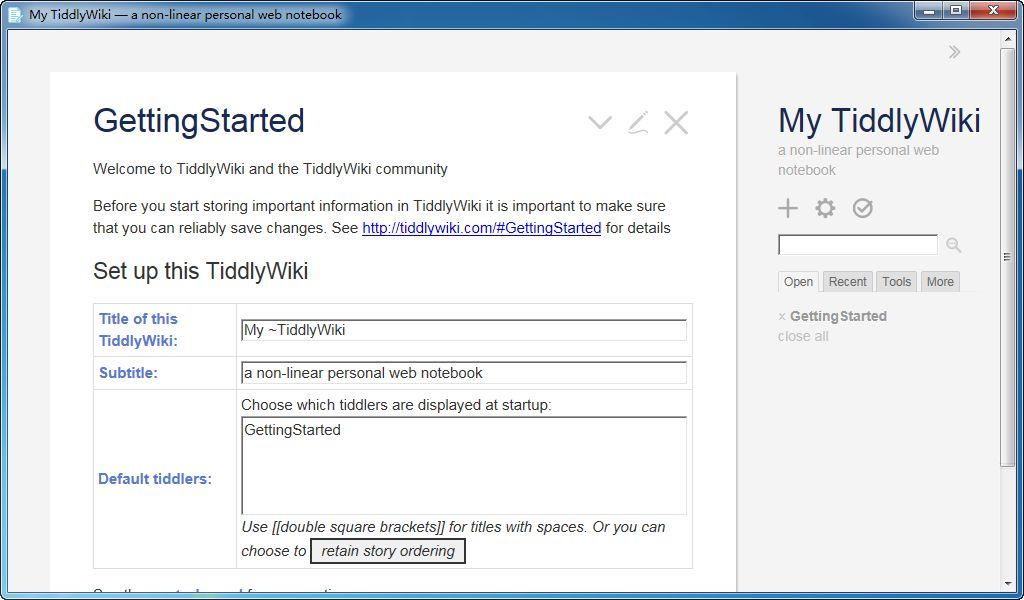The height and width of the screenshot is (600, 1024).
Task: Close the My TiddlyWiki window
Action: (993, 10)
